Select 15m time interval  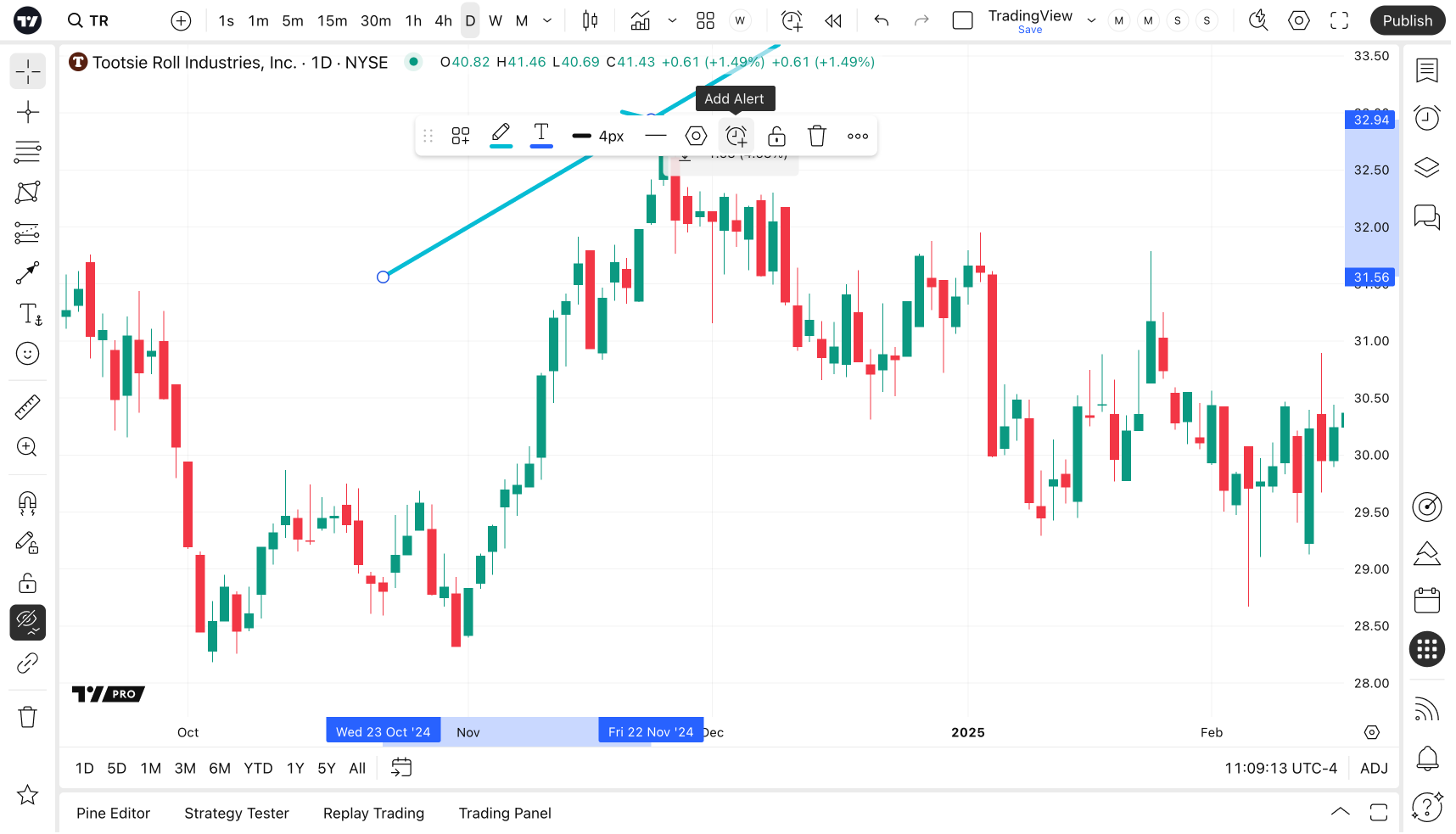[333, 20]
